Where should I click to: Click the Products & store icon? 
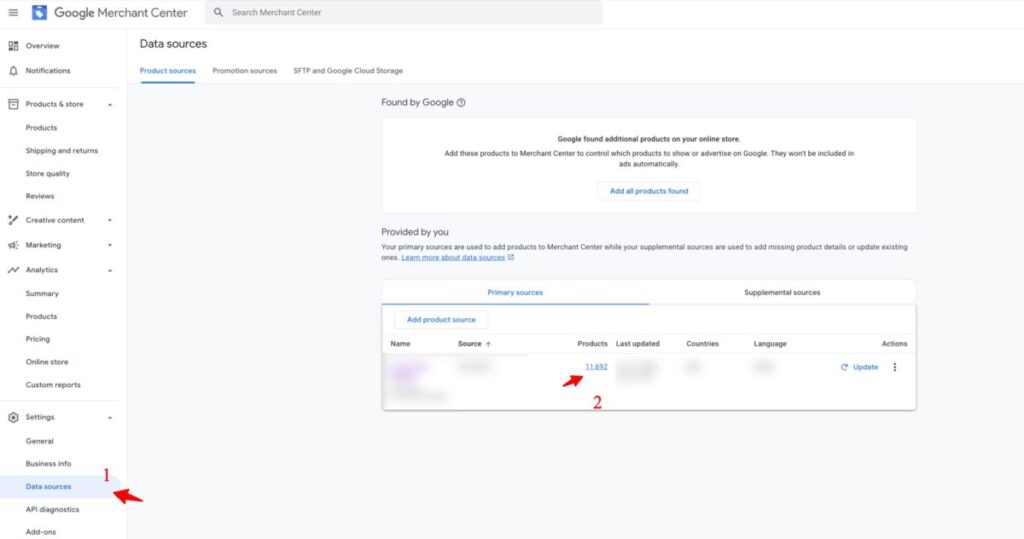(13, 104)
